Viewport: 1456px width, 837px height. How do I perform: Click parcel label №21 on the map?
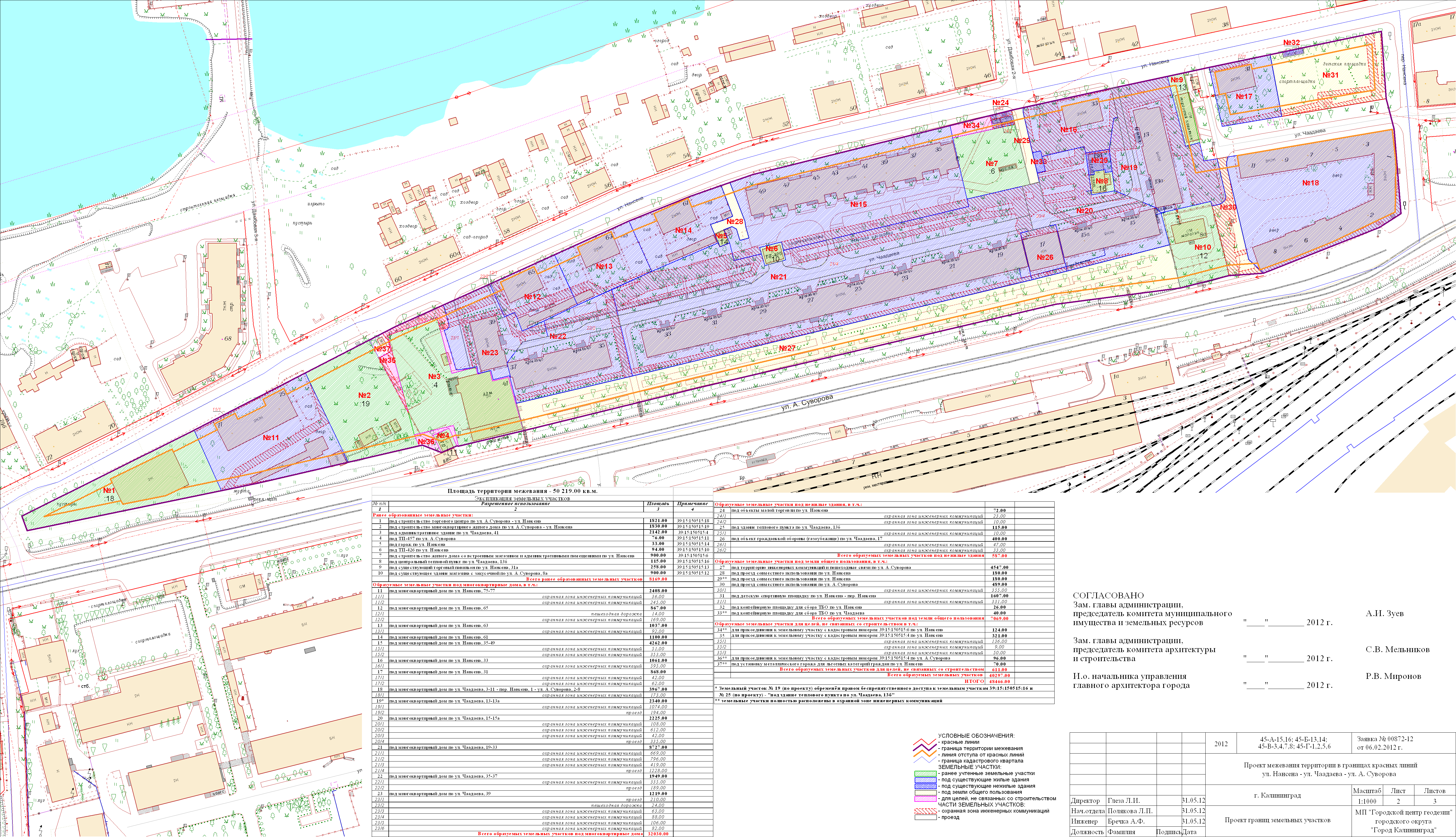(x=778, y=277)
